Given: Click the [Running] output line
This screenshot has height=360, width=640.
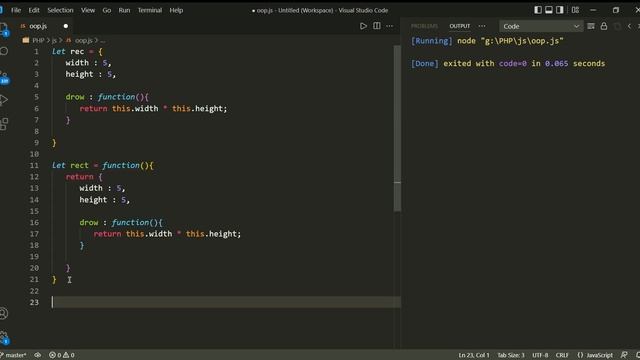Looking at the screenshot, I should pyautogui.click(x=487, y=41).
